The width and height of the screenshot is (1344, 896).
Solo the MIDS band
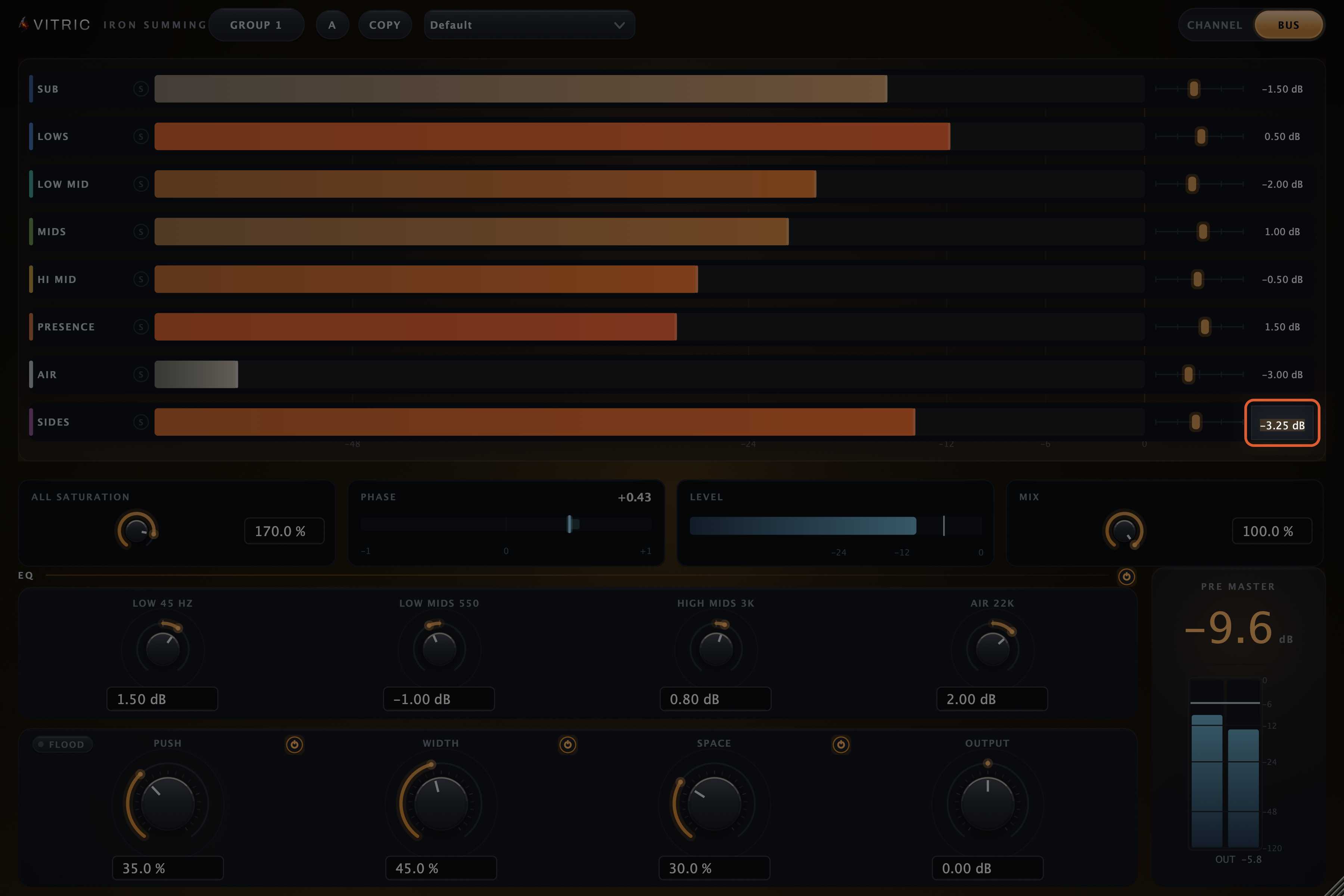click(141, 231)
